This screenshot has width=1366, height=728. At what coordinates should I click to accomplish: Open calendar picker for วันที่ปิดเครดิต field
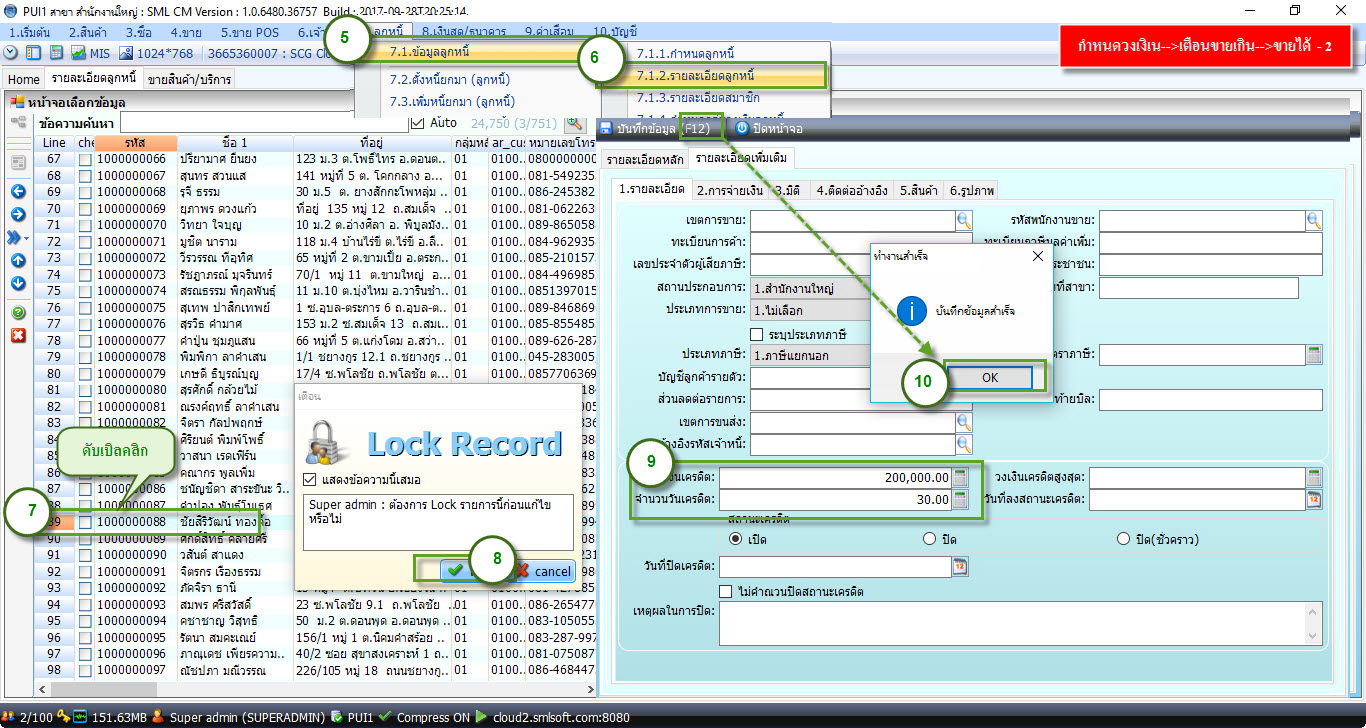[959, 567]
